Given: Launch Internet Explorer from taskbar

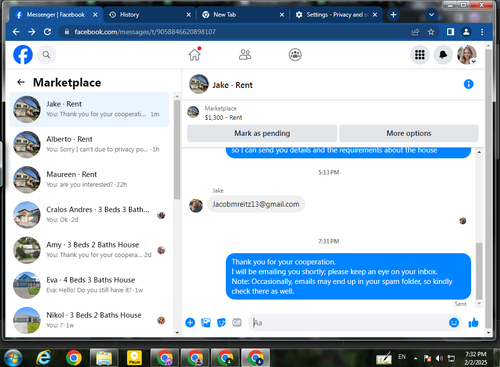Looking at the screenshot, I should coord(43,358).
